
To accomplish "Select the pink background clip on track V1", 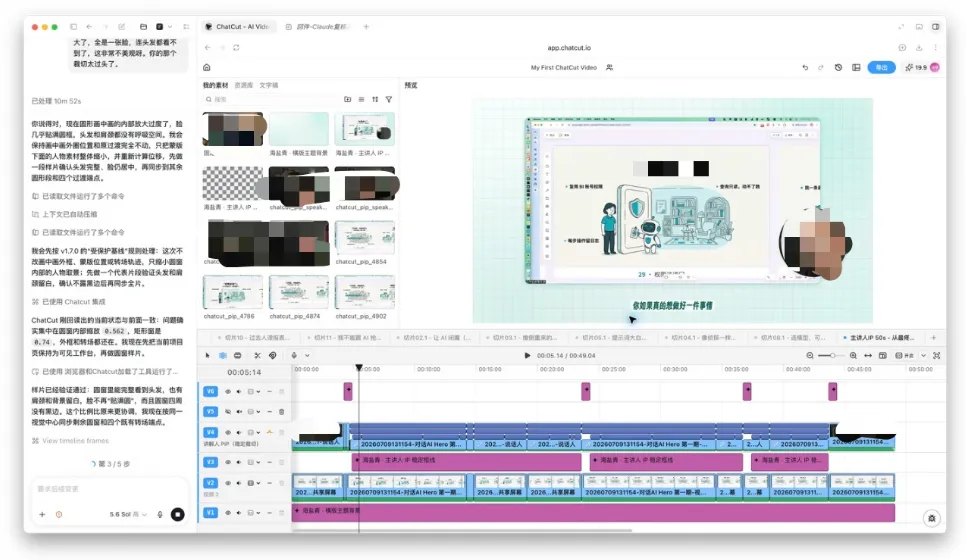I will click(x=593, y=513).
